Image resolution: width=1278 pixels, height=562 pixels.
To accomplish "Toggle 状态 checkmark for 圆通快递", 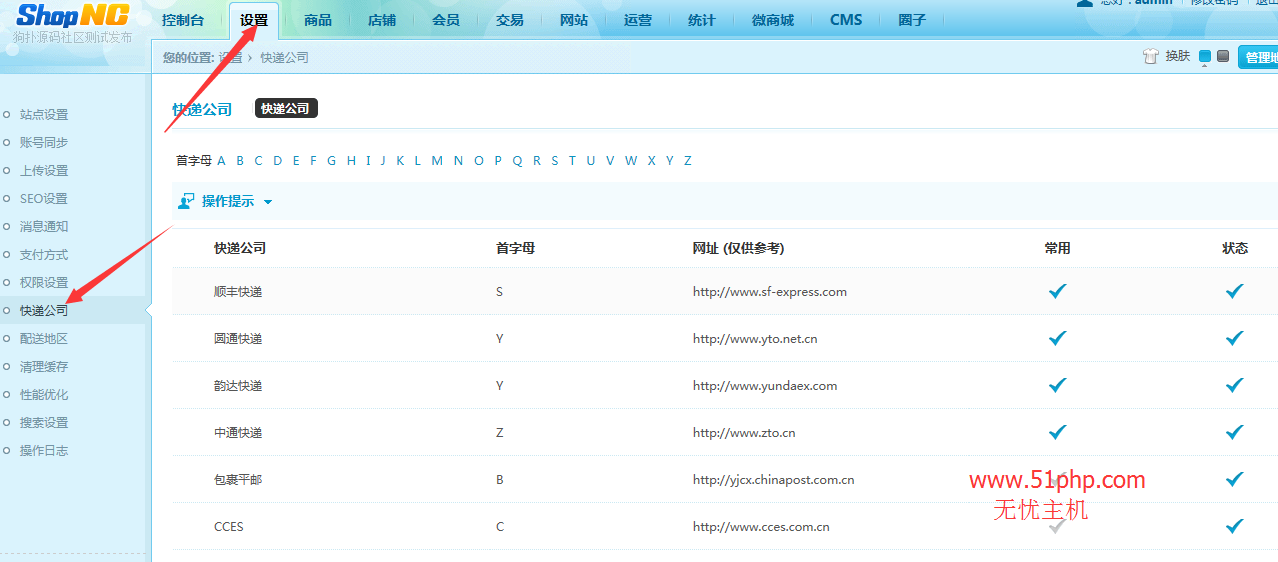I will pyautogui.click(x=1234, y=338).
